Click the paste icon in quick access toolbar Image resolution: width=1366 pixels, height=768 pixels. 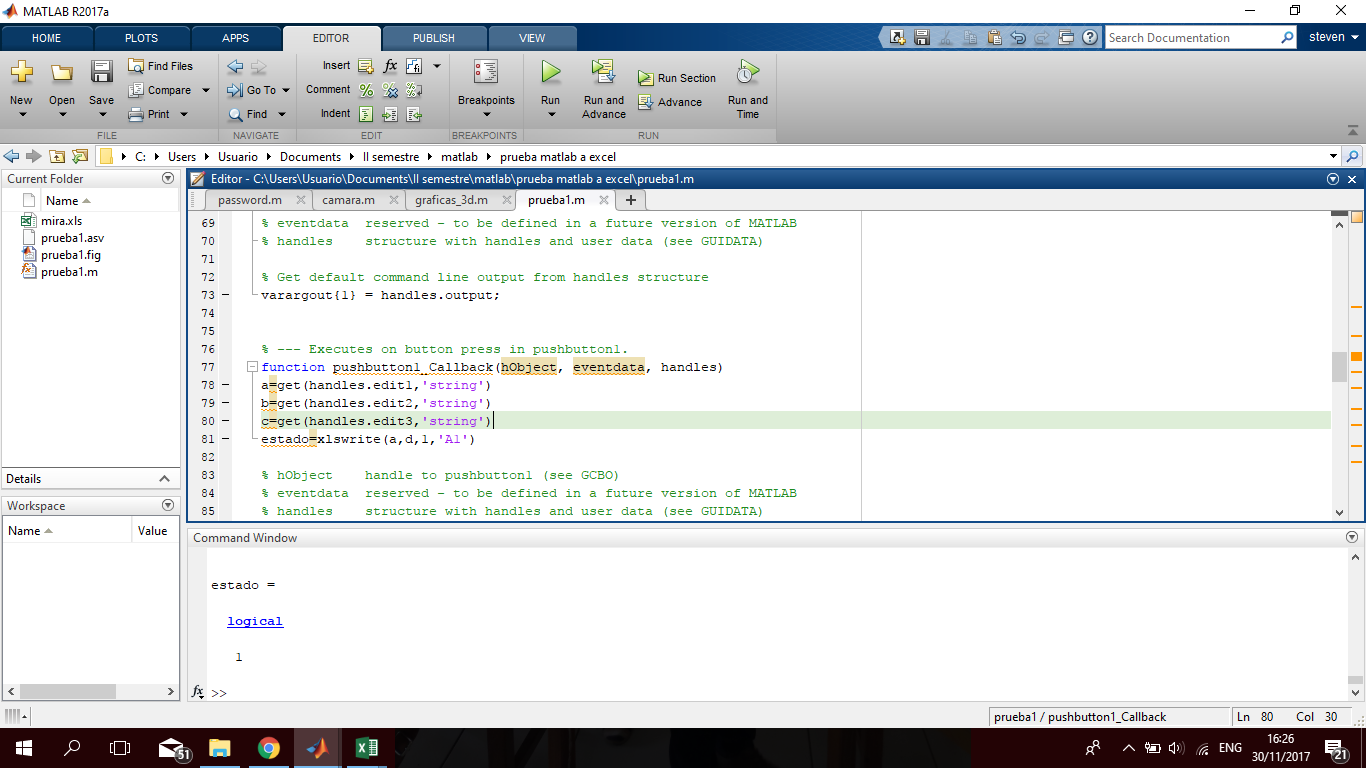coord(994,37)
